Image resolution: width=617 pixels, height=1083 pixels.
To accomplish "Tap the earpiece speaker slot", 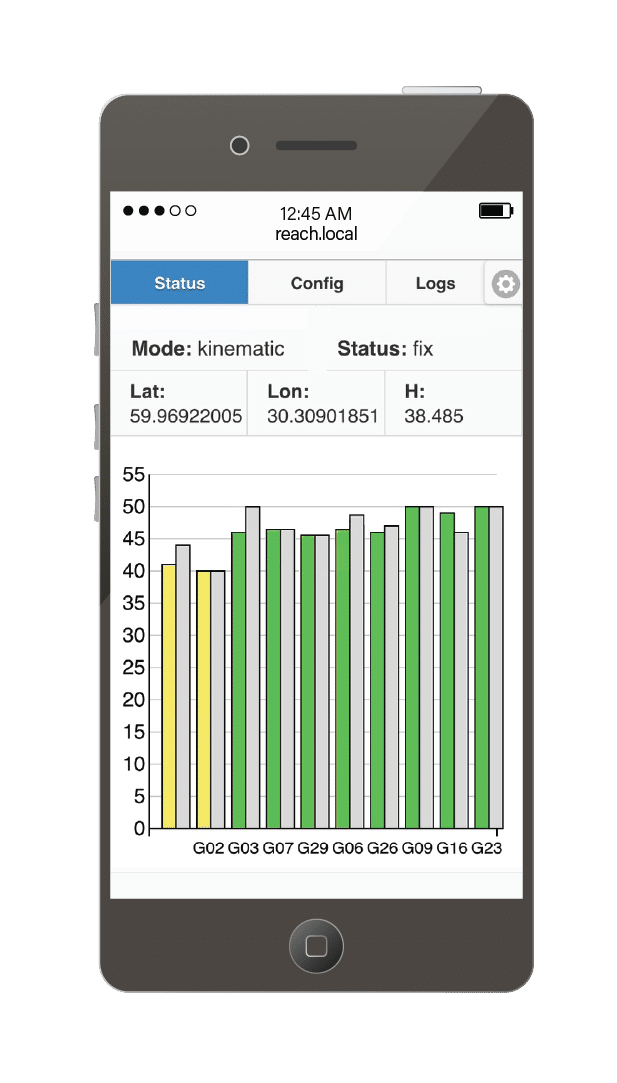I will (316, 146).
